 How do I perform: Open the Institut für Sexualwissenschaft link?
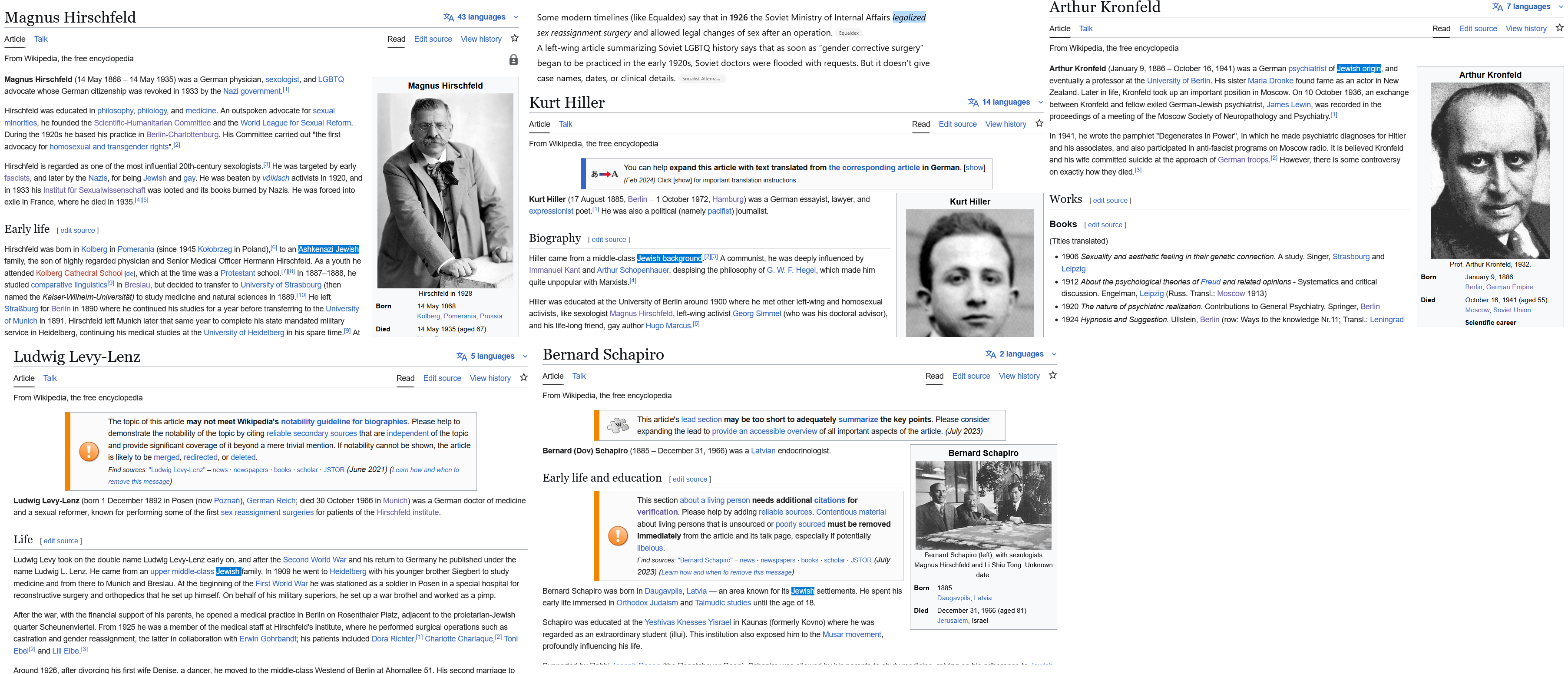[94, 190]
